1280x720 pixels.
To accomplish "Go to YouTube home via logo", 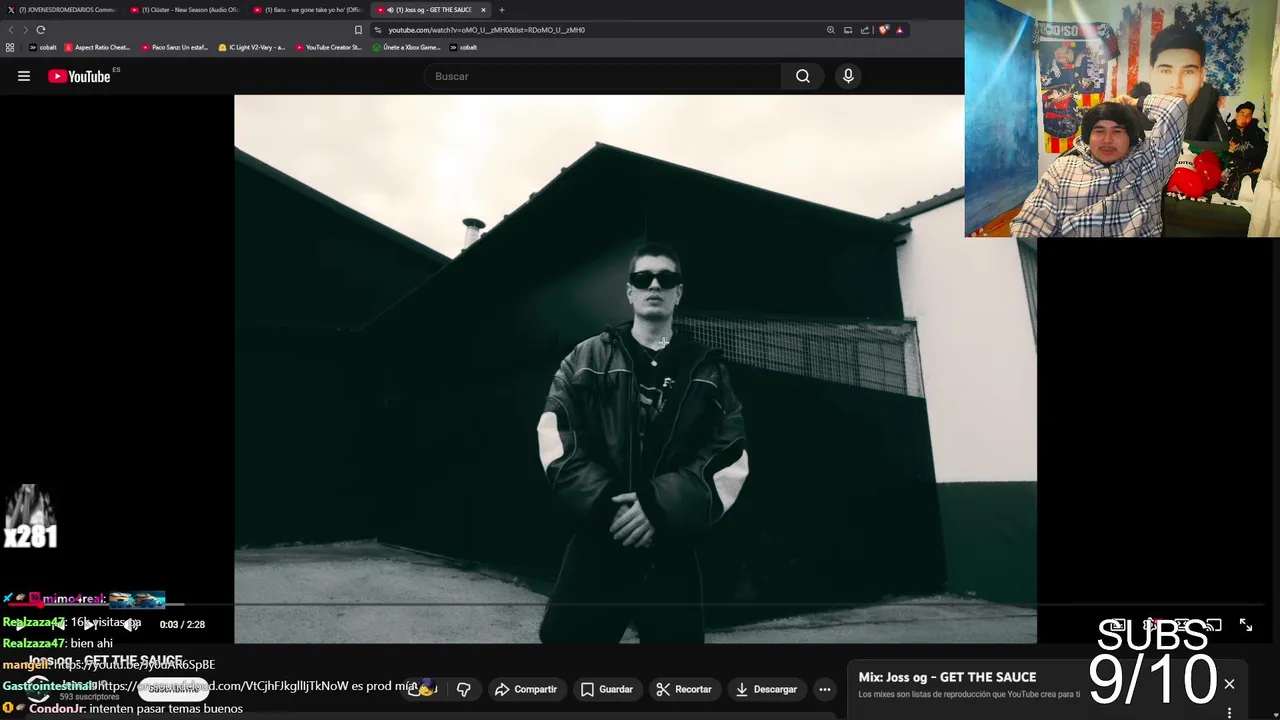I will [x=79, y=76].
